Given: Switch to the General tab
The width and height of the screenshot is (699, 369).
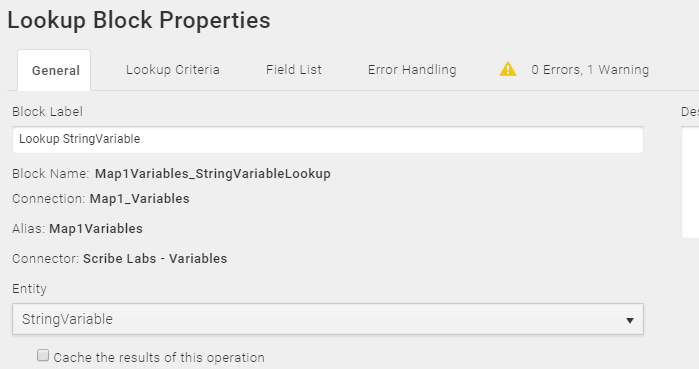Looking at the screenshot, I should (54, 70).
